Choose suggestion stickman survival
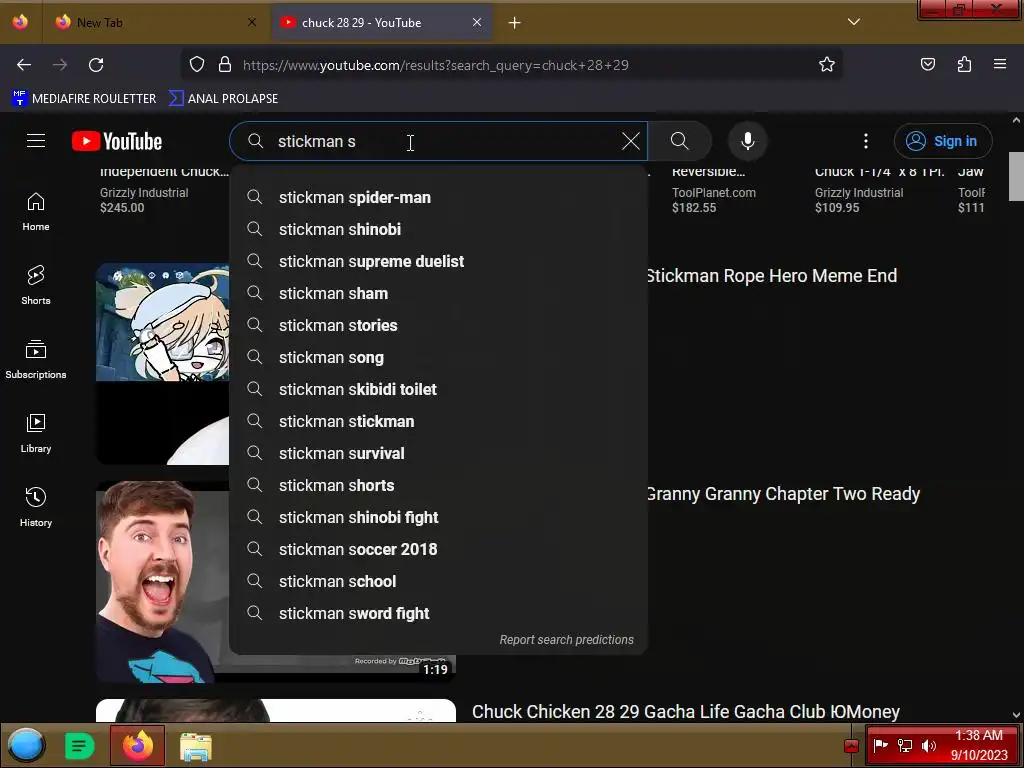Viewport: 1024px width, 768px height. (x=438, y=453)
